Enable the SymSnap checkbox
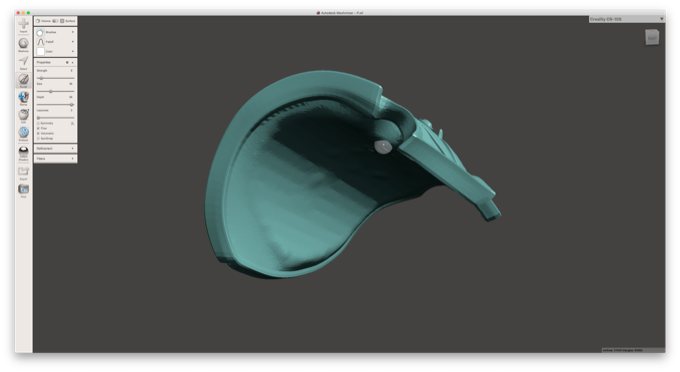 click(38, 138)
